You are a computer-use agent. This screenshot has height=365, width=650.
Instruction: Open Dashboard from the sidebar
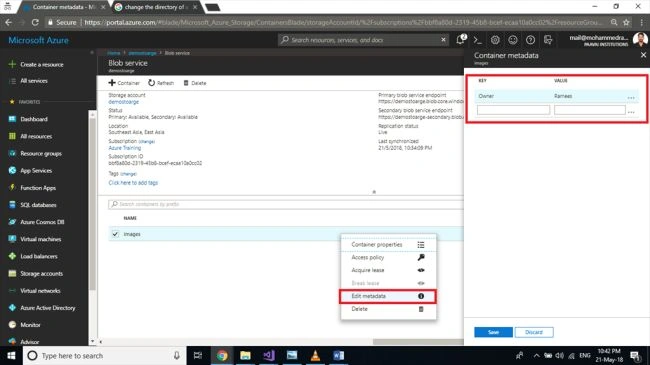[34, 119]
